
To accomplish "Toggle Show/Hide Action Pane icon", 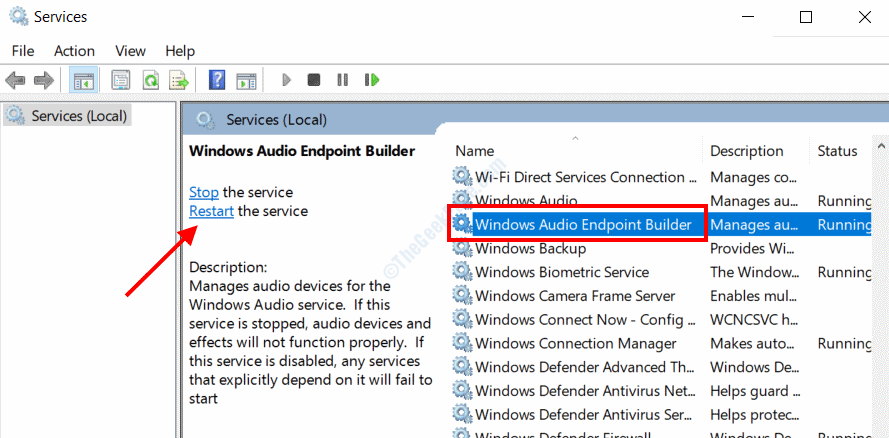I will [247, 80].
